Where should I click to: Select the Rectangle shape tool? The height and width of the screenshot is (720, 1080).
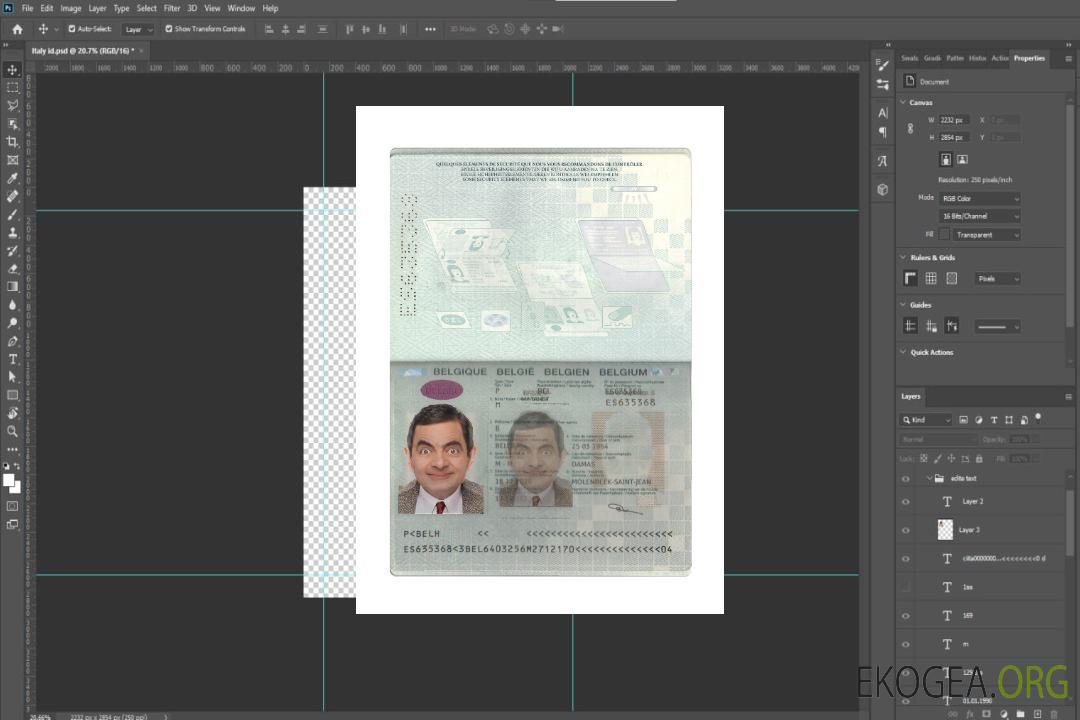tap(12, 395)
